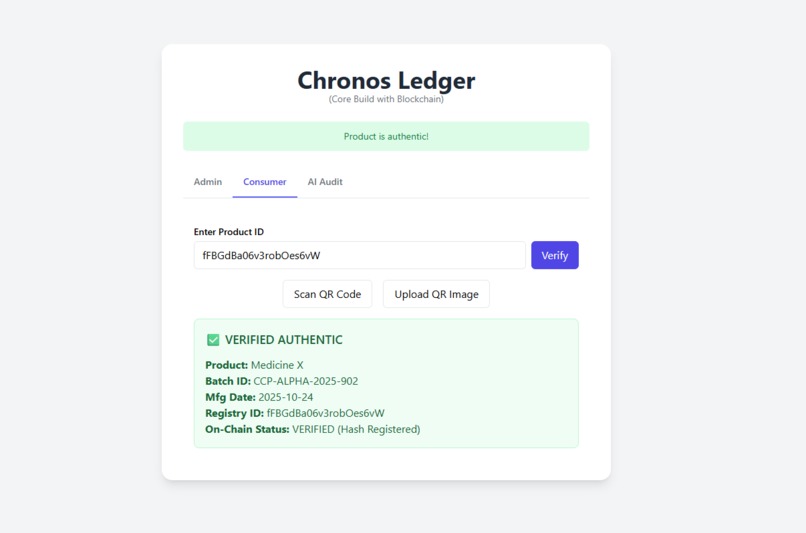Click the Chronos Ledger heading
Viewport: 806px width, 533px height.
pos(386,80)
